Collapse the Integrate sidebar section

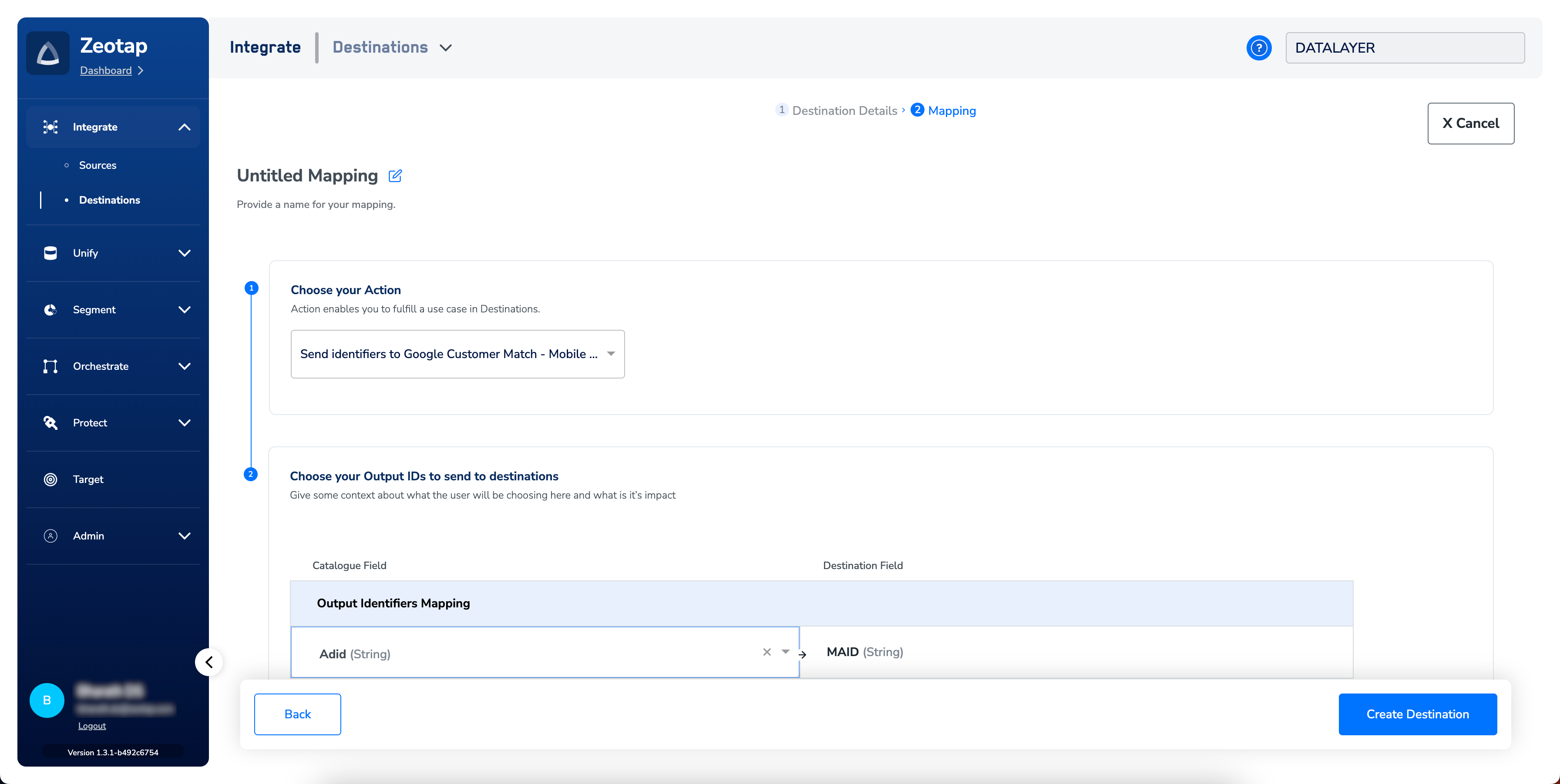pos(184,127)
